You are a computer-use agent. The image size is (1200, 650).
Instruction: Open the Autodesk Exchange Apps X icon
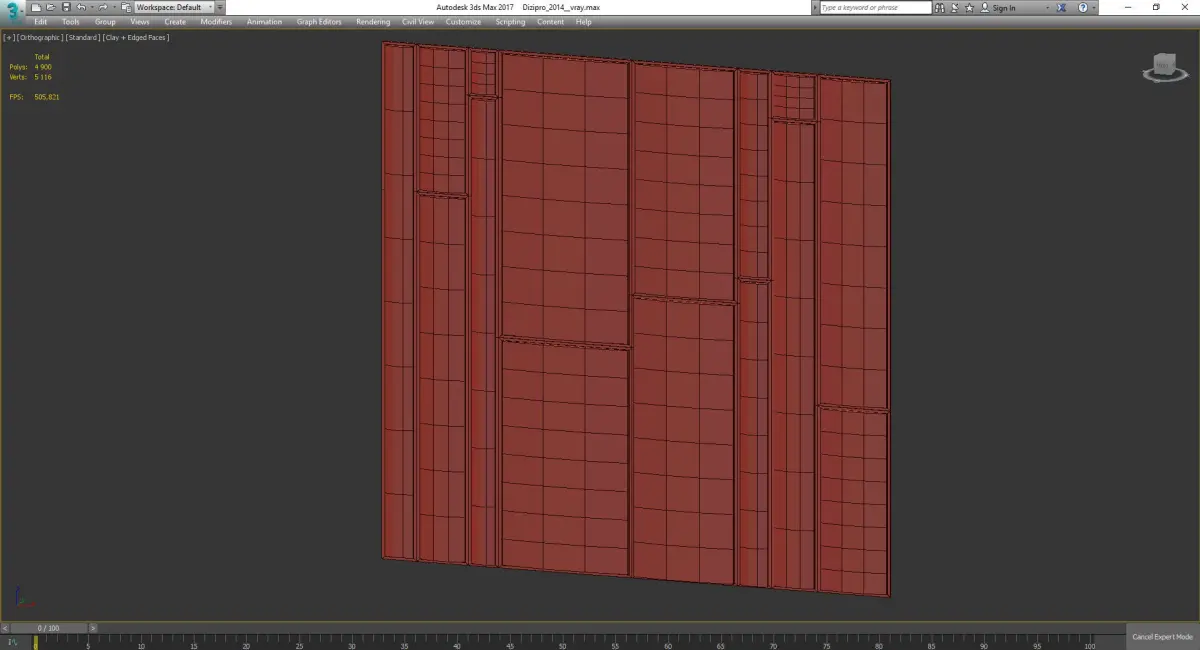tap(1061, 7)
